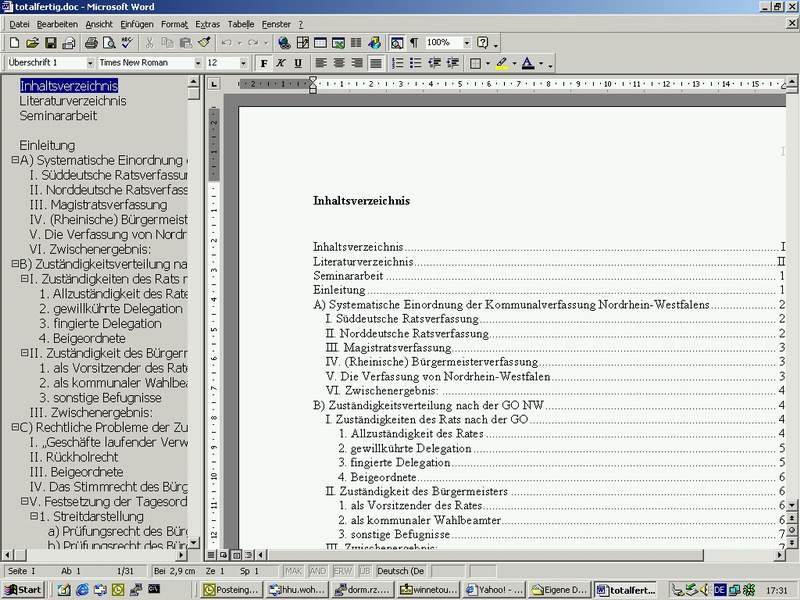Open the Tabelle menu
The image size is (800, 600).
point(240,23)
